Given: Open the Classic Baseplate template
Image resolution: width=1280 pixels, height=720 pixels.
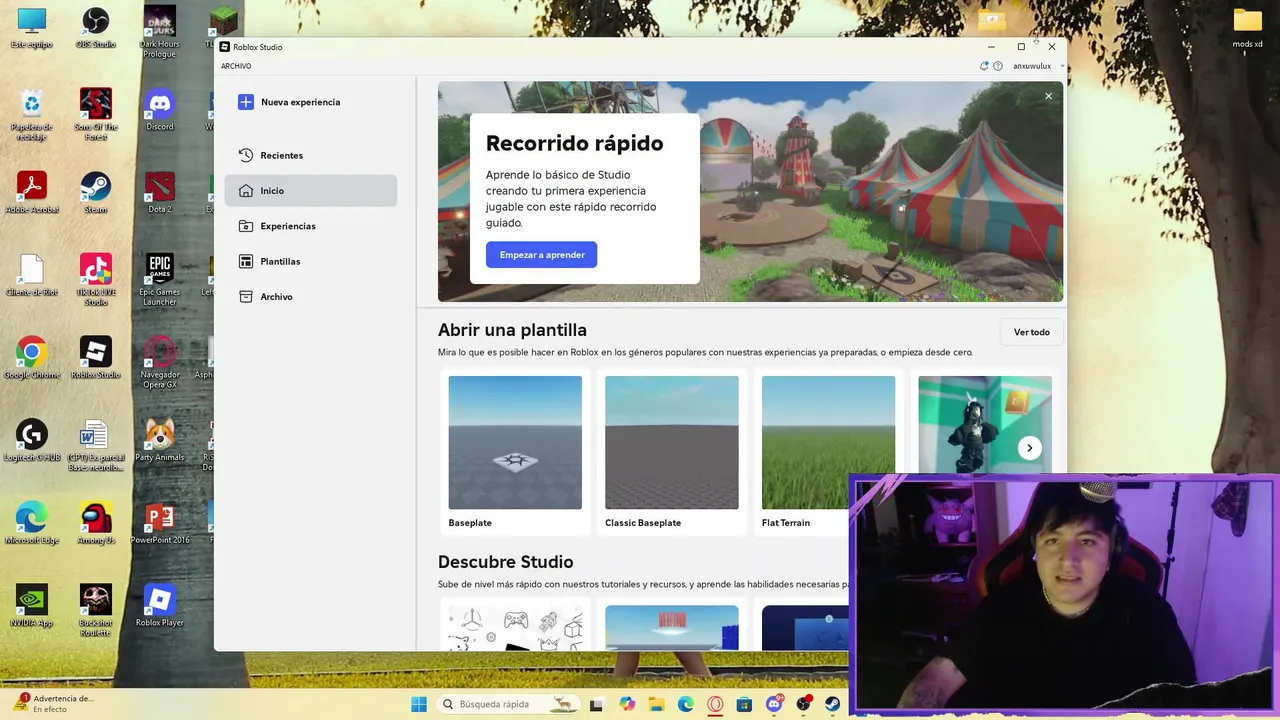Looking at the screenshot, I should 672,452.
